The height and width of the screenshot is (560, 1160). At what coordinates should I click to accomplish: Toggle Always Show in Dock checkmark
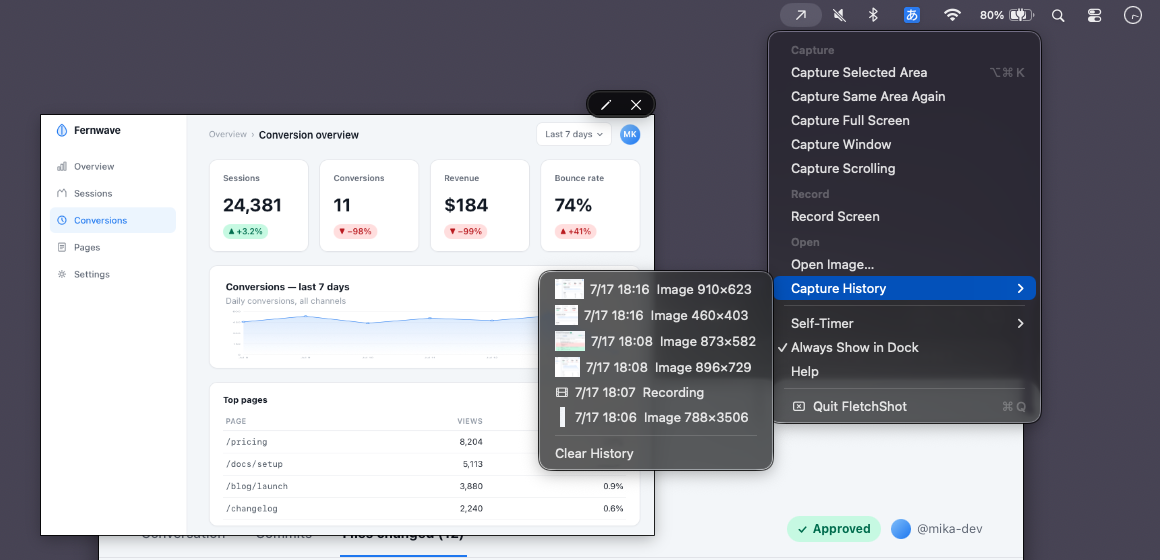[782, 348]
